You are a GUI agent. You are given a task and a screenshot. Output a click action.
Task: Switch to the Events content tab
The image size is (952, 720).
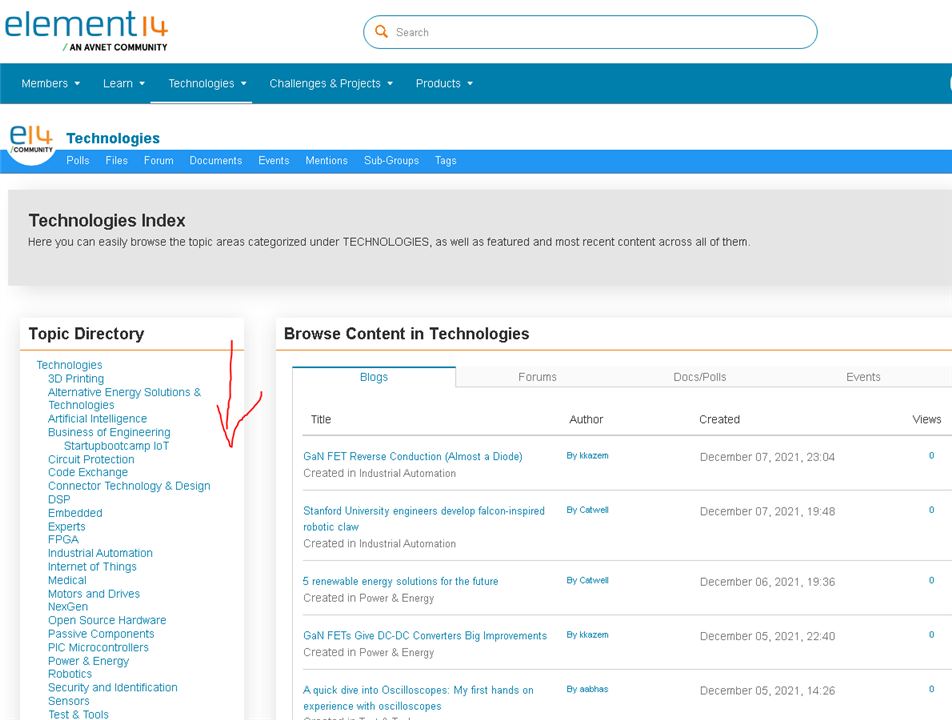tap(863, 377)
